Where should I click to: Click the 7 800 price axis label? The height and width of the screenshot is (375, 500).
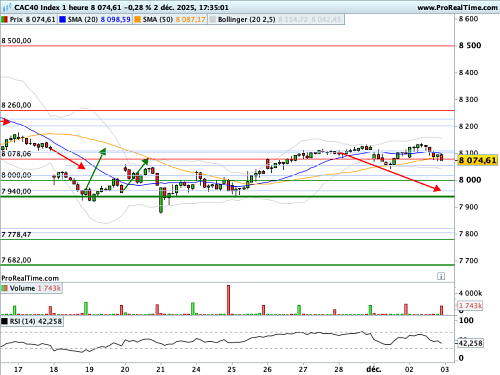468,234
